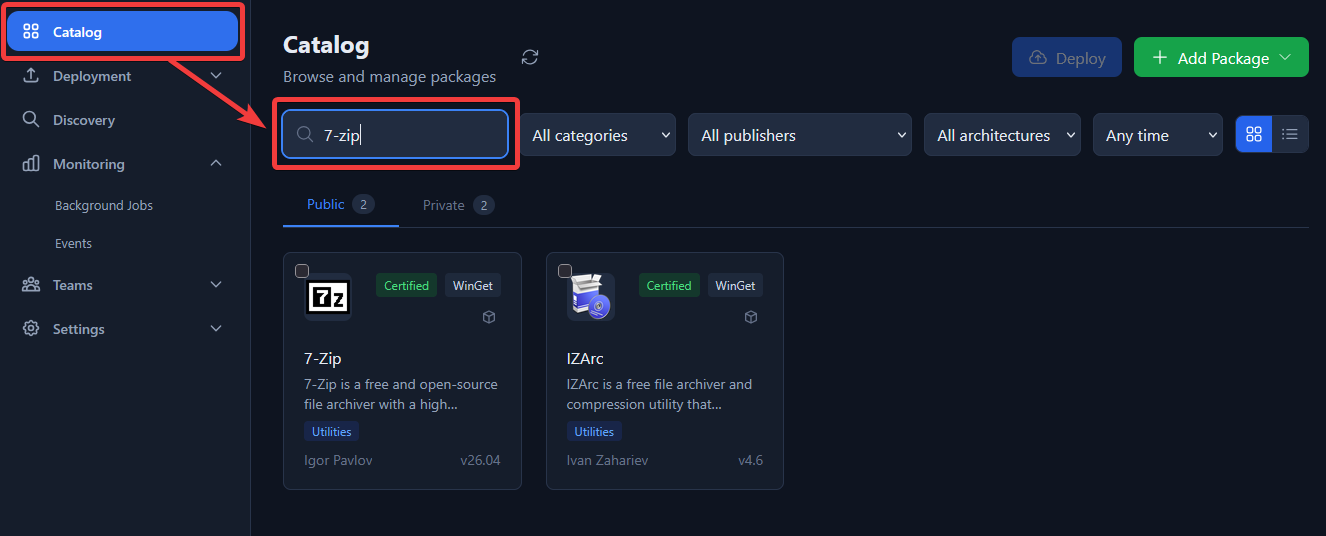Switch to the Private tab
This screenshot has height=536, width=1326.
(x=458, y=205)
